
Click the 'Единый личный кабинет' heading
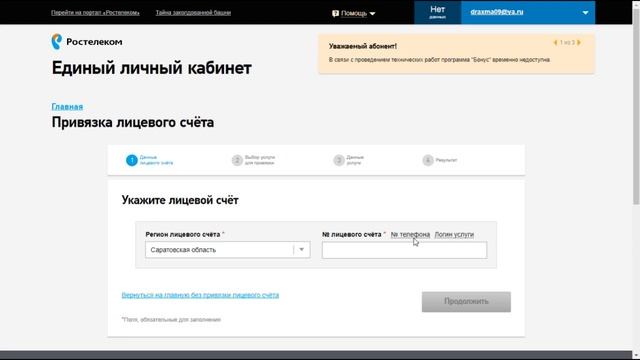(x=151, y=68)
